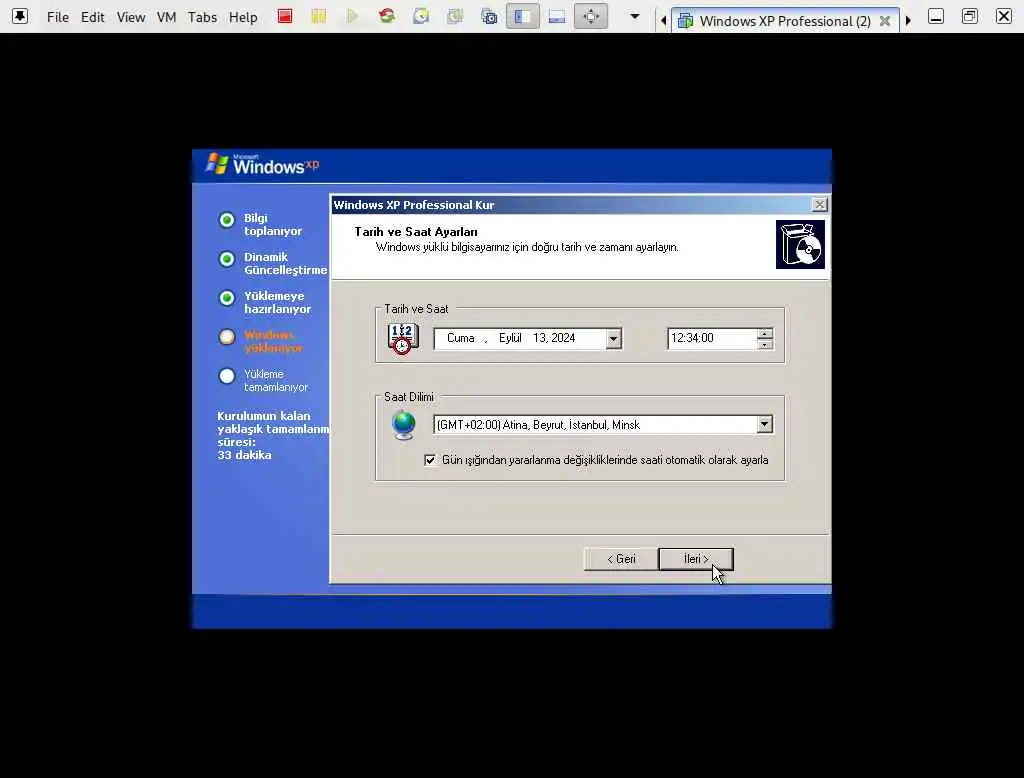Click the next tab right arrow
Image resolution: width=1024 pixels, height=778 pixels.
[908, 21]
